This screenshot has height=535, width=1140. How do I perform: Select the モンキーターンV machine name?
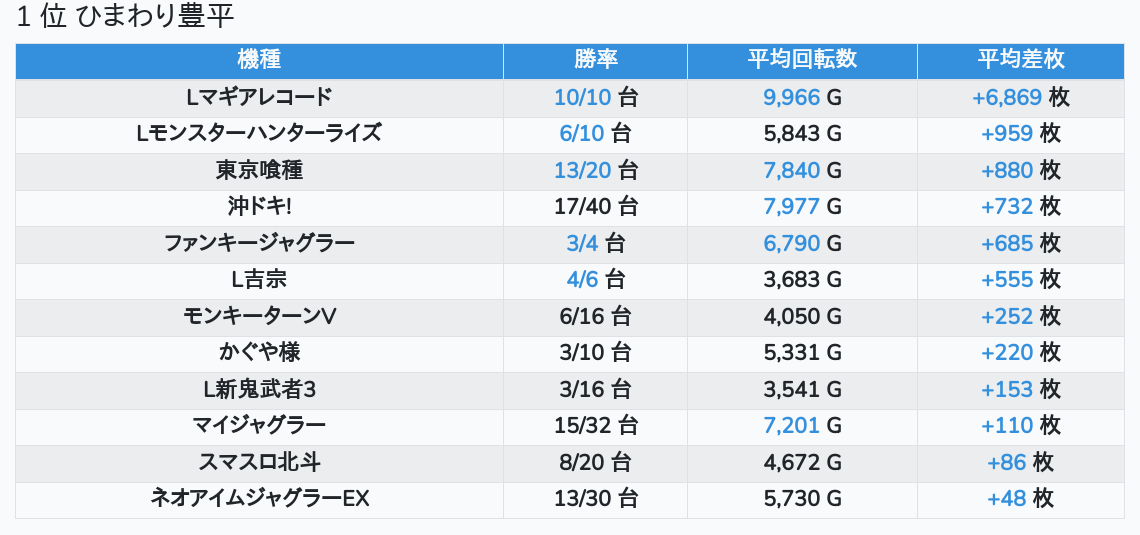[x=259, y=316]
